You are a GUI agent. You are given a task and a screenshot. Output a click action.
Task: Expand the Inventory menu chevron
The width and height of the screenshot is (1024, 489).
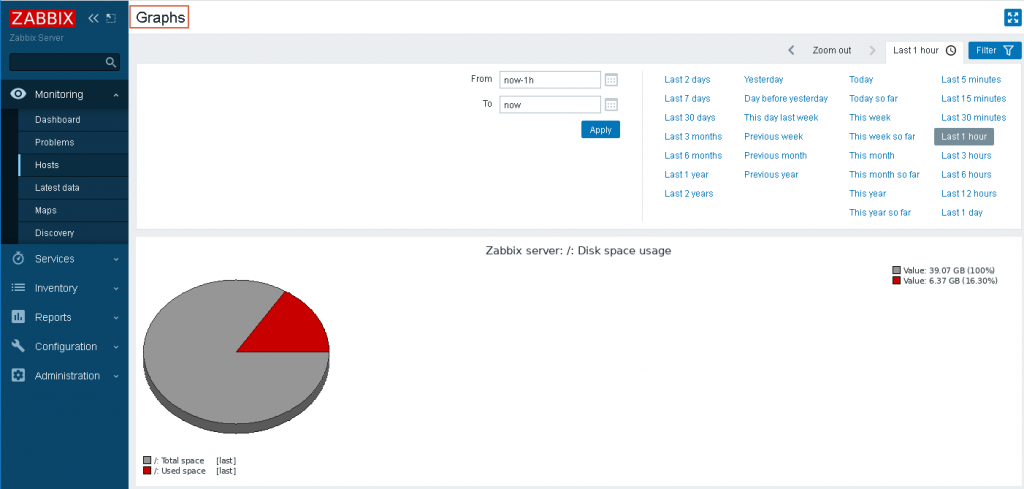click(116, 289)
